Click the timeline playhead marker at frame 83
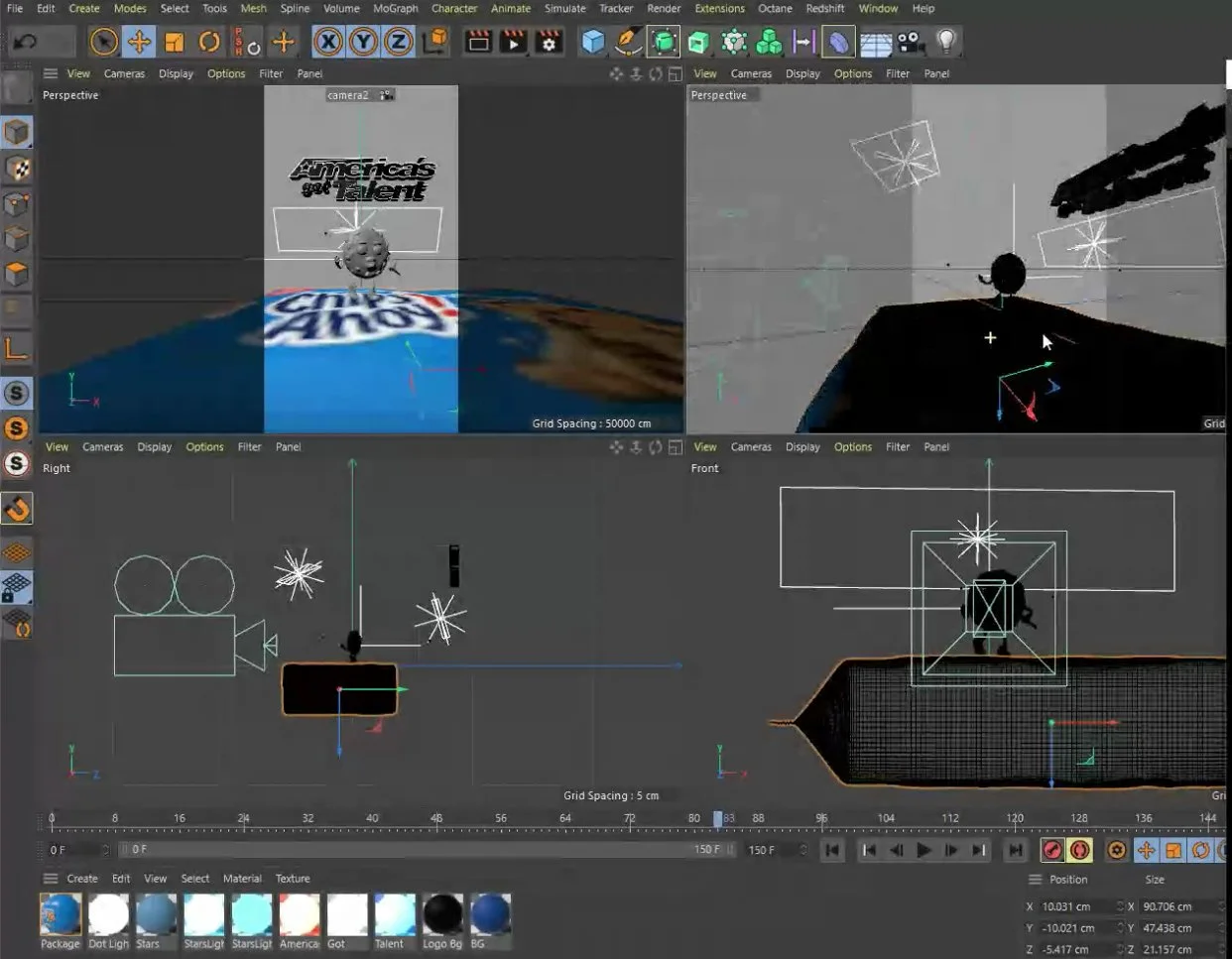Viewport: 1232px width, 959px height. pos(718,819)
